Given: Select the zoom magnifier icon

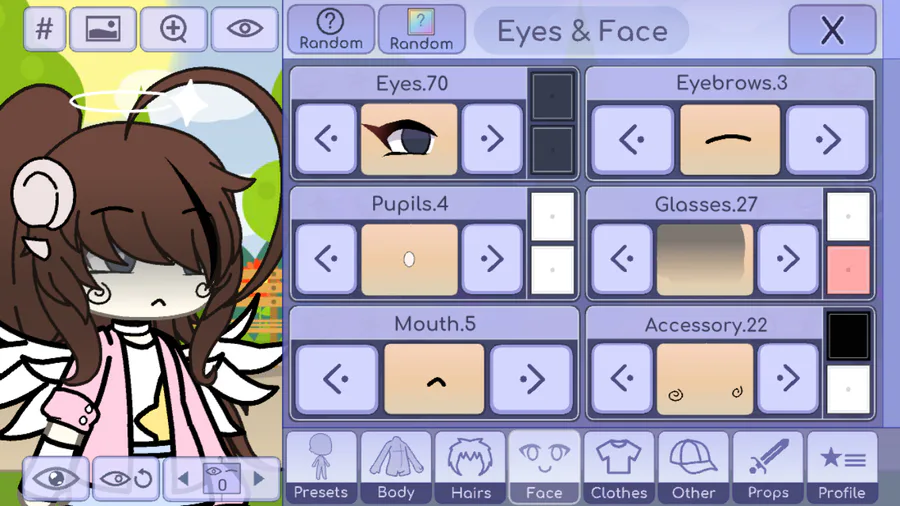Looking at the screenshot, I should click(x=173, y=29).
